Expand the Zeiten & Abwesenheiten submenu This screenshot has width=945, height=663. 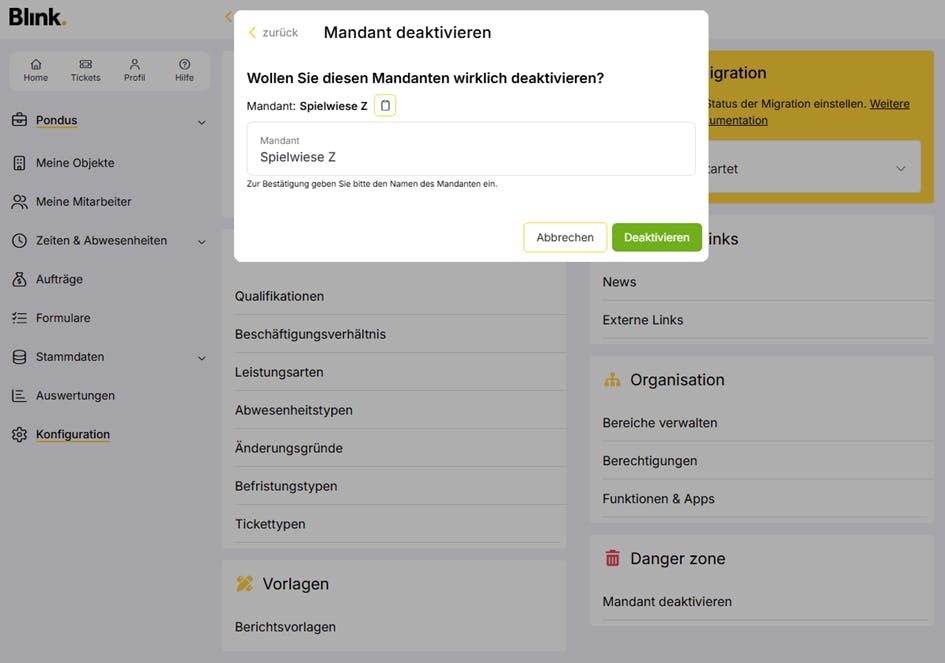[x=201, y=241]
